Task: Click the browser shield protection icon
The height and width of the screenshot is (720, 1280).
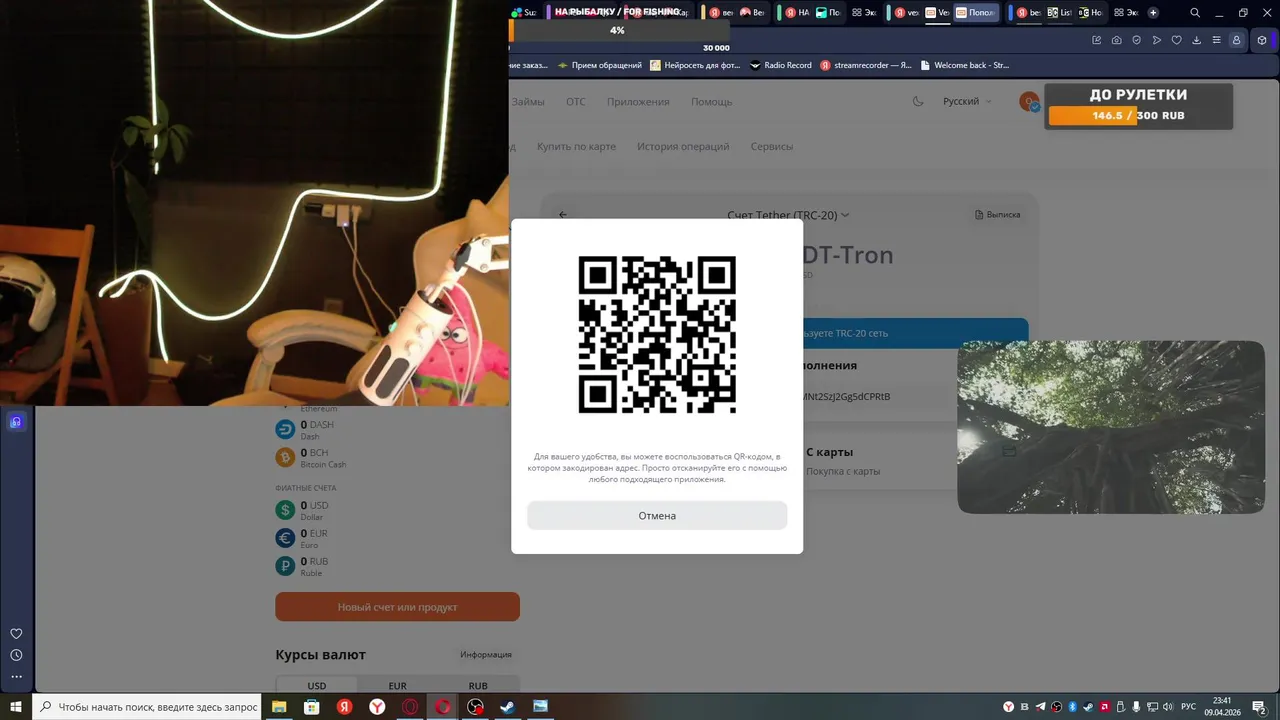Action: click(x=1136, y=40)
